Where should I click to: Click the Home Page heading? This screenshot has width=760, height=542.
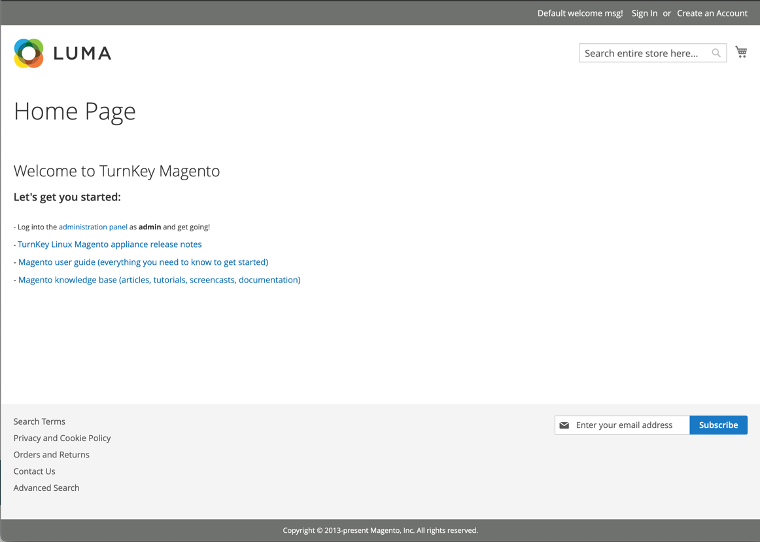point(75,112)
